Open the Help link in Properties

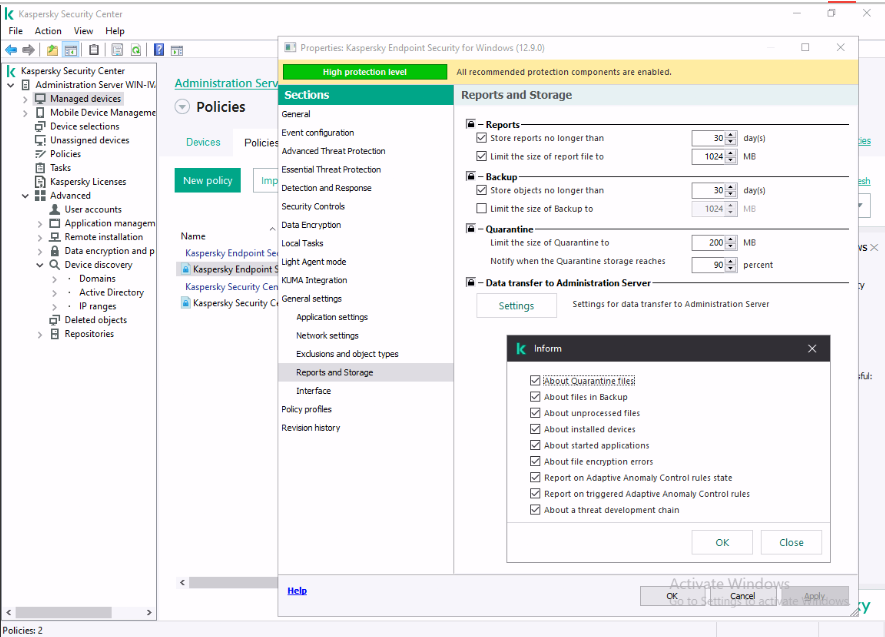pyautogui.click(x=297, y=591)
